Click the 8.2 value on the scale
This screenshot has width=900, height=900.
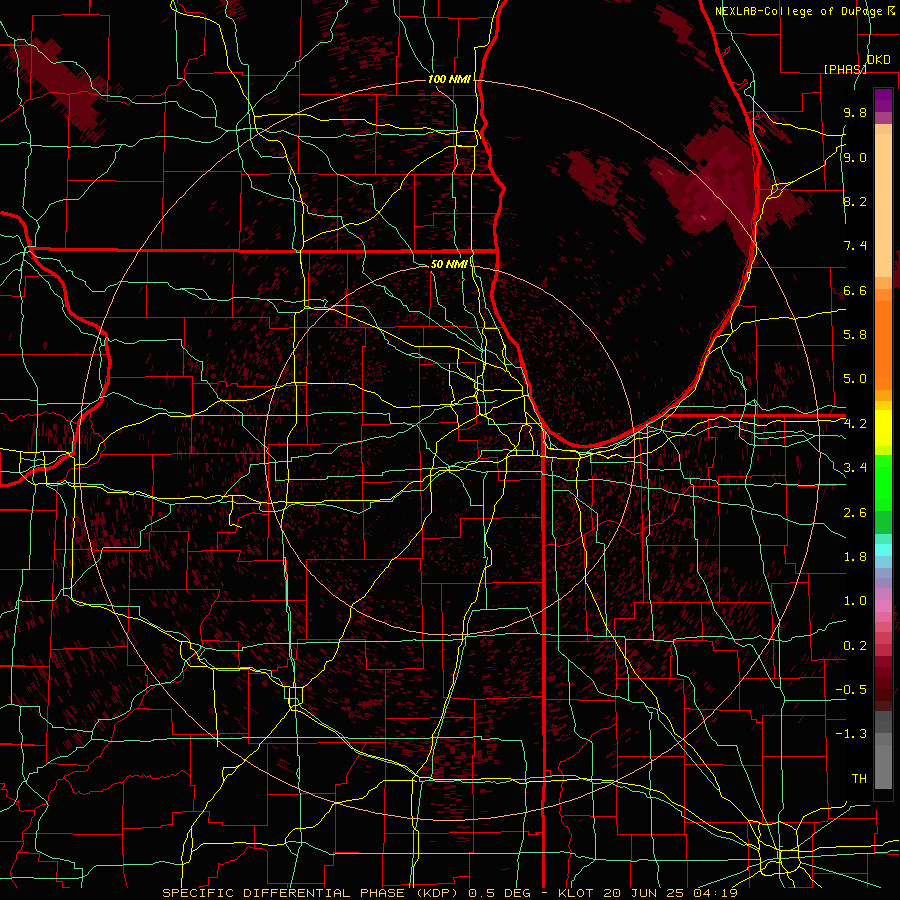tap(855, 201)
